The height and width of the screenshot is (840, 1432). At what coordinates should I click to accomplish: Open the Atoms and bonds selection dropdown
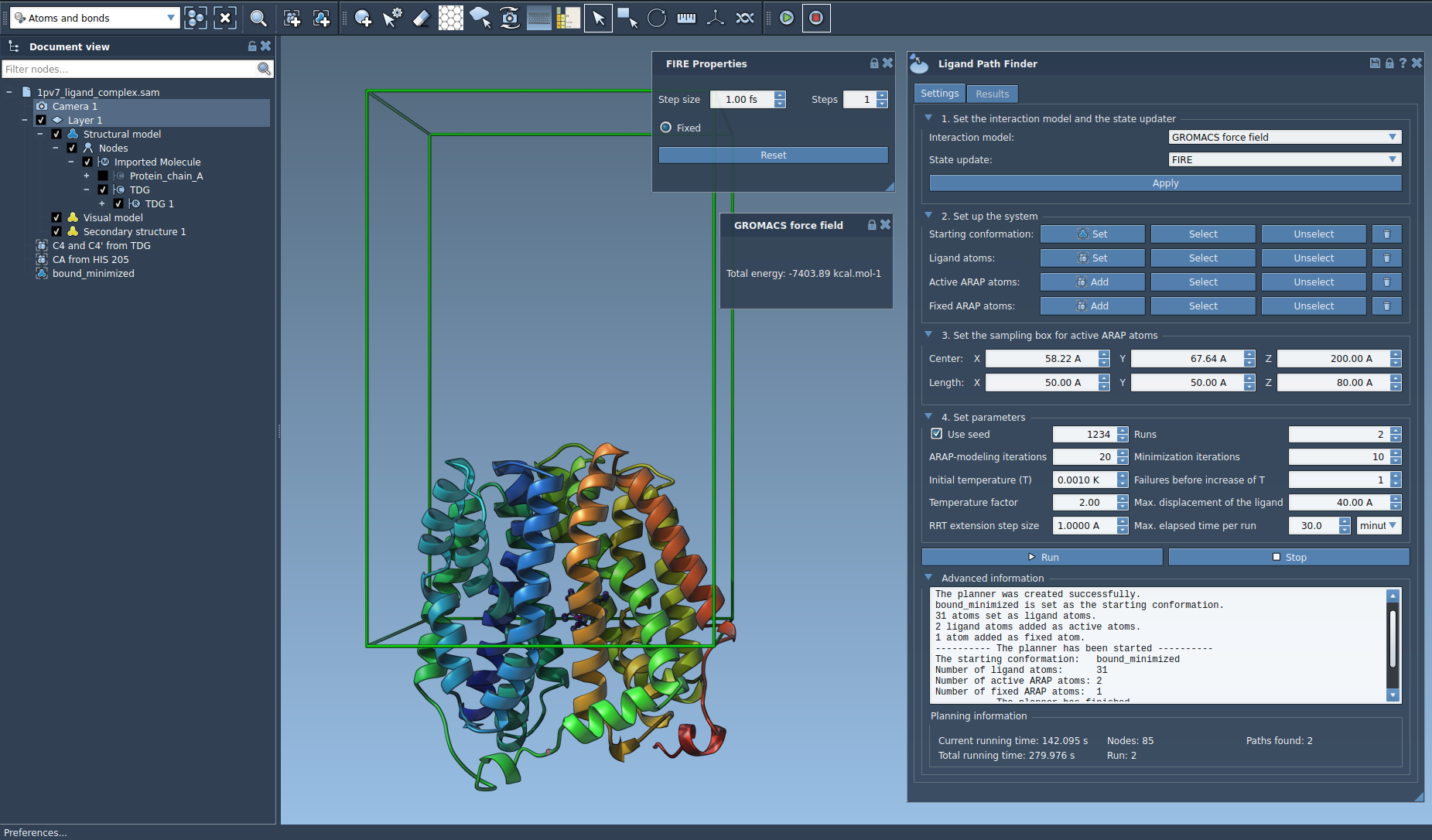tap(94, 18)
